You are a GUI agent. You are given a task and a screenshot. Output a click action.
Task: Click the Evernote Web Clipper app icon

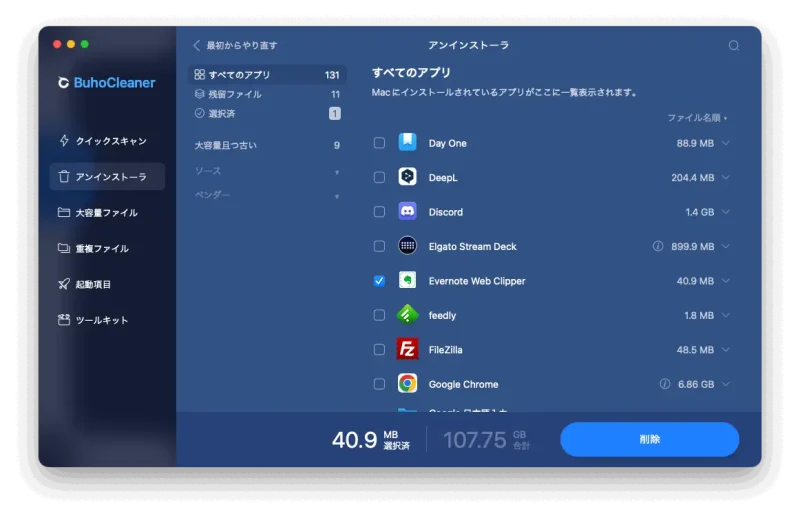tap(407, 280)
